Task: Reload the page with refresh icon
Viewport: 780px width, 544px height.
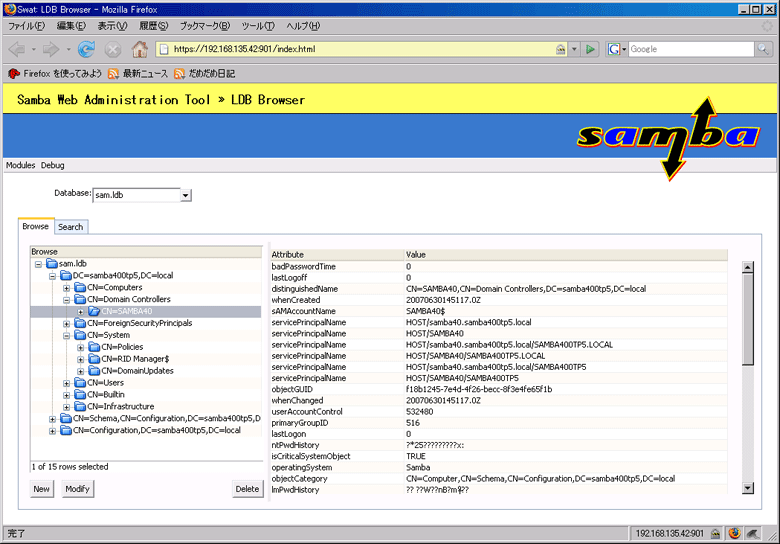Action: 87,49
